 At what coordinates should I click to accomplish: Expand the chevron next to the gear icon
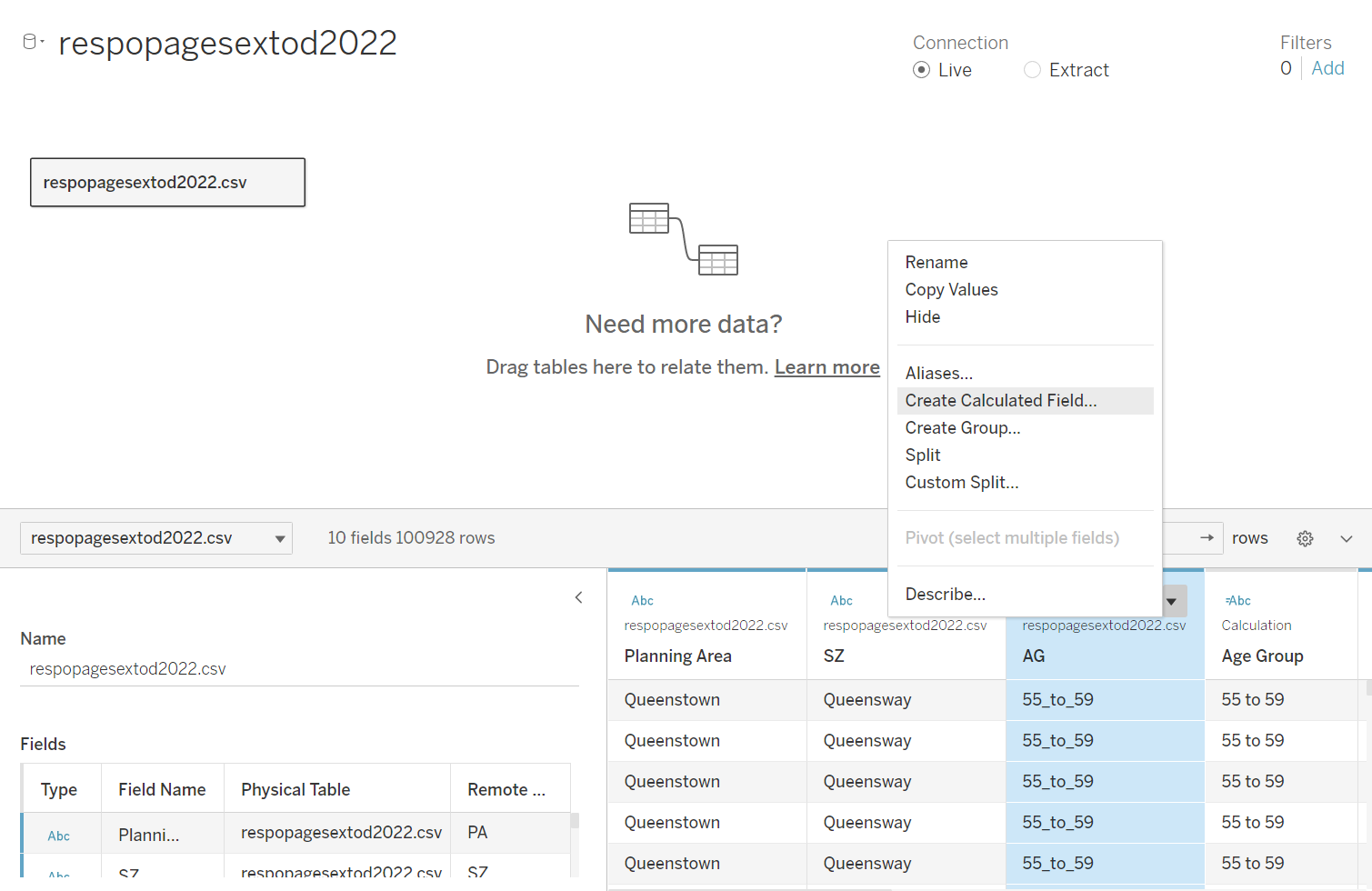[x=1347, y=538]
